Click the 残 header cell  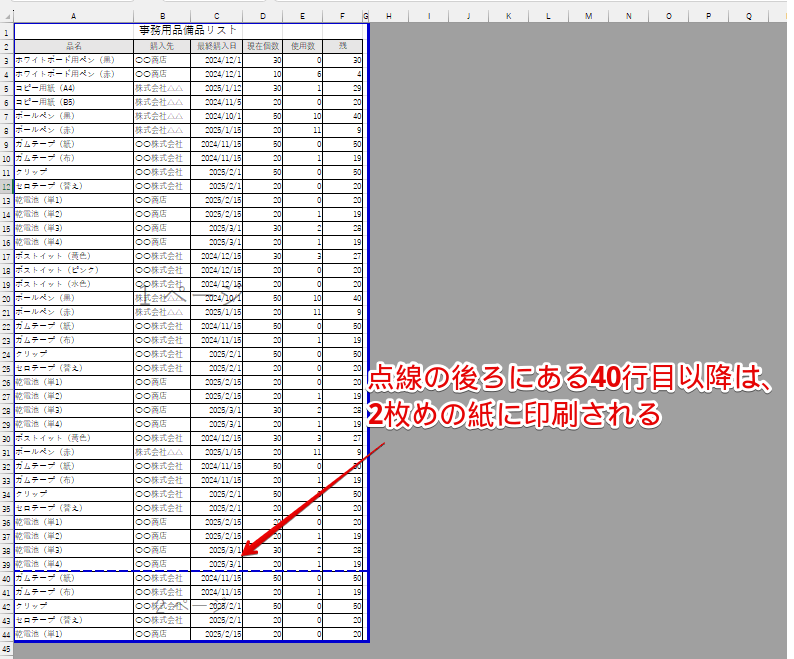coord(342,46)
